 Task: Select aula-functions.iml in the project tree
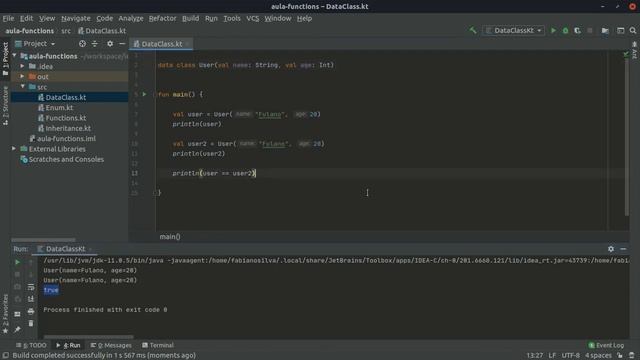pyautogui.click(x=66, y=138)
